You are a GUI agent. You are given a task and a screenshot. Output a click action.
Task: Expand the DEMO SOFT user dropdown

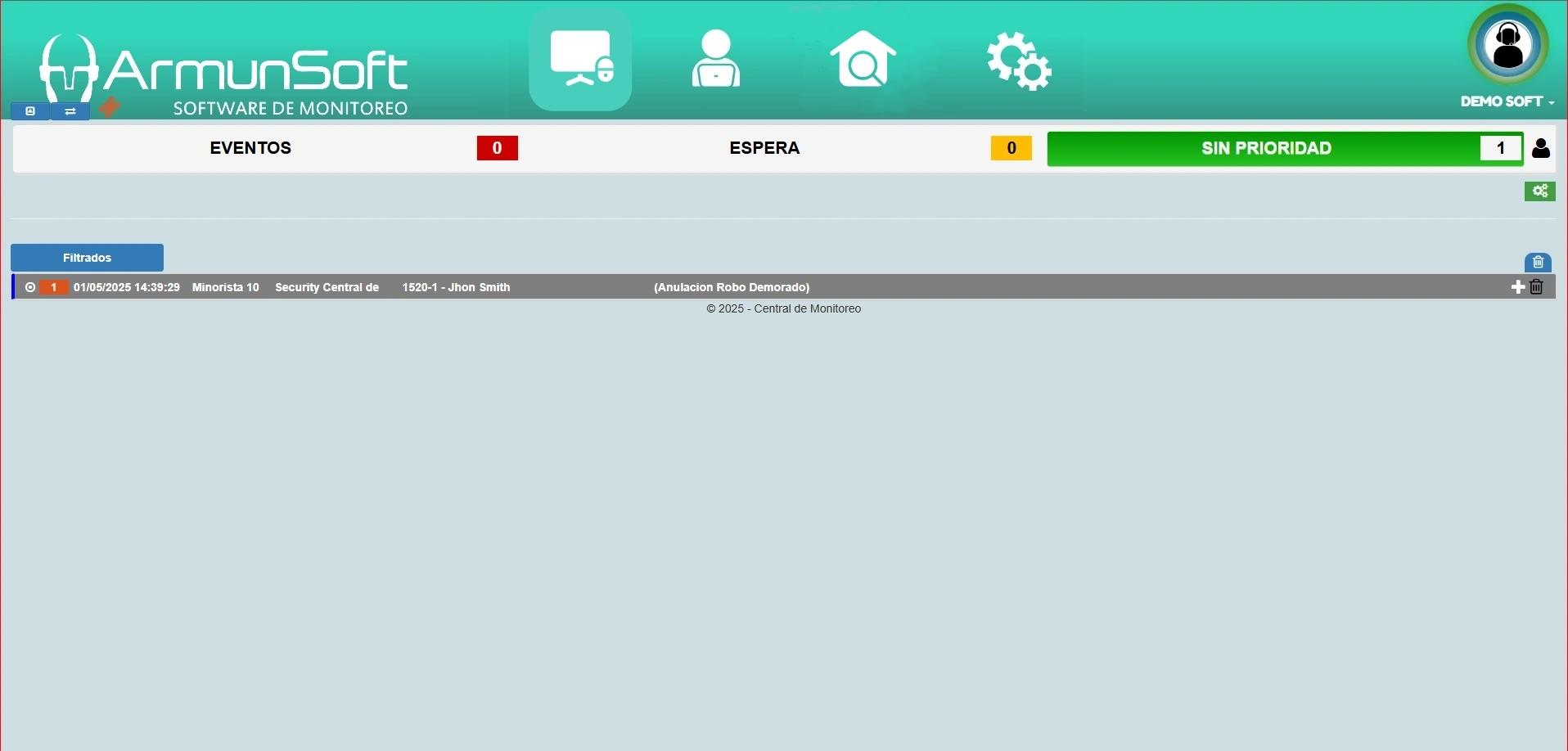(1507, 101)
